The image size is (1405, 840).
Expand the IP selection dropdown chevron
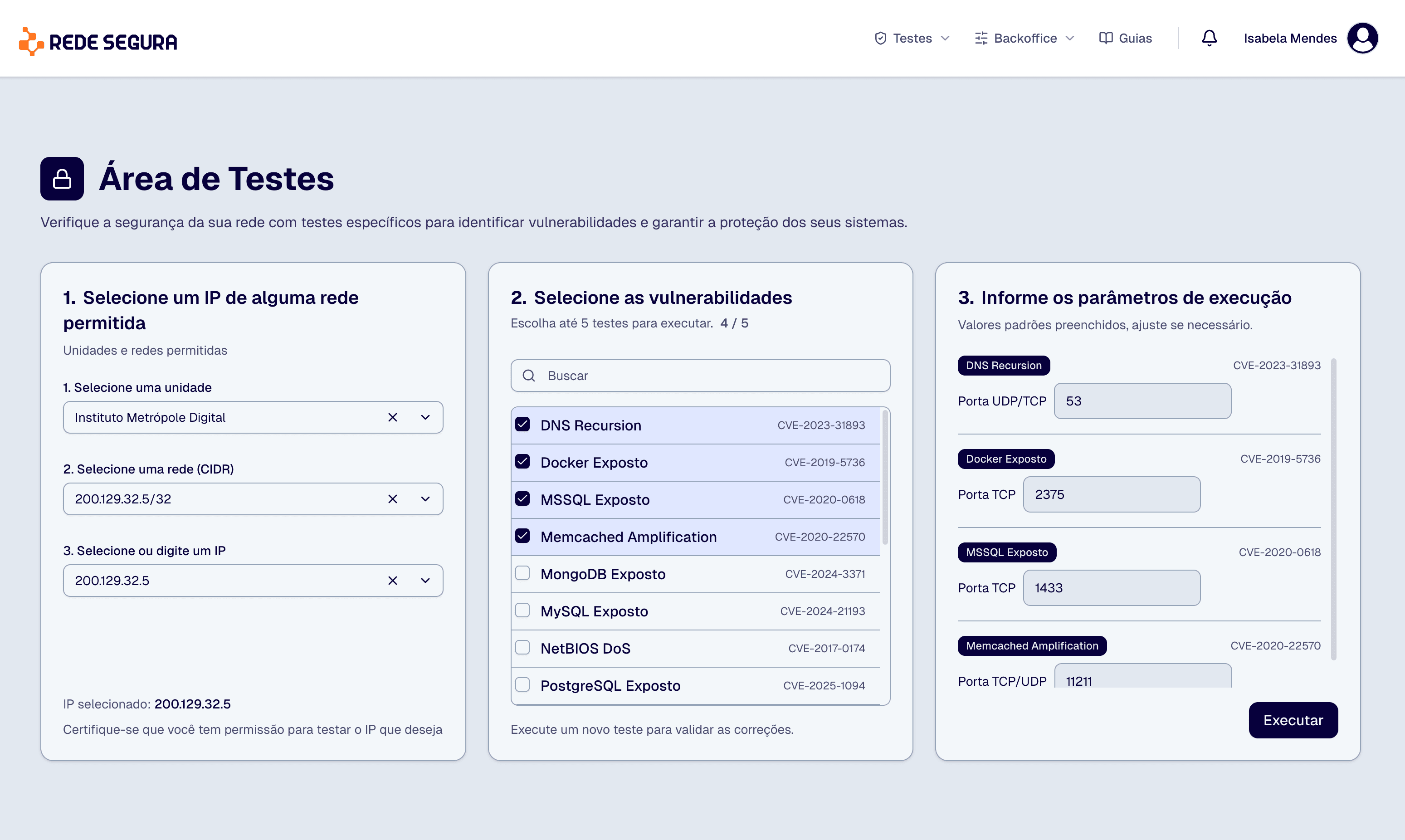click(425, 581)
